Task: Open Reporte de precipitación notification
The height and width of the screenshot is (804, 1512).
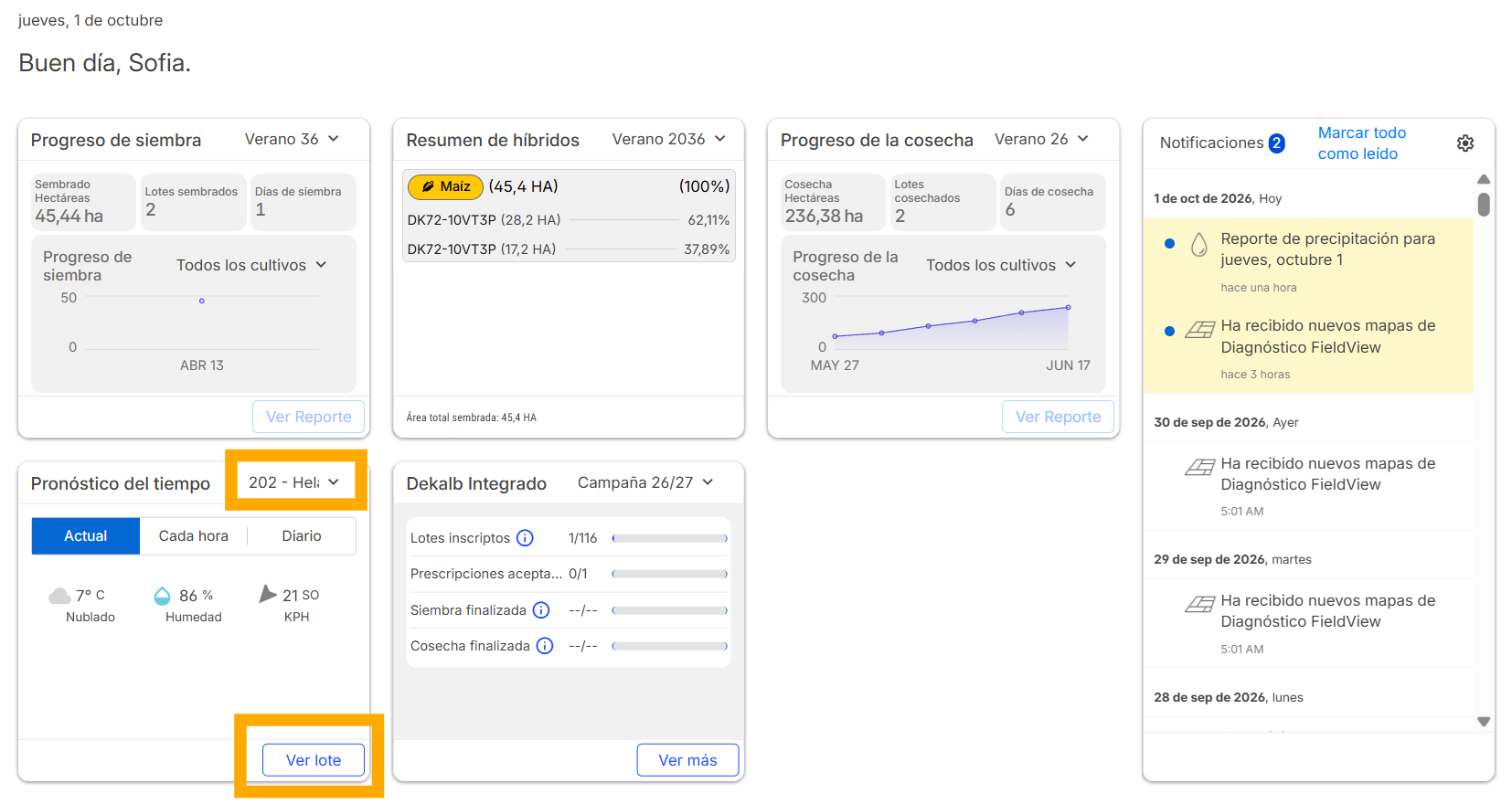Action: (1308, 263)
